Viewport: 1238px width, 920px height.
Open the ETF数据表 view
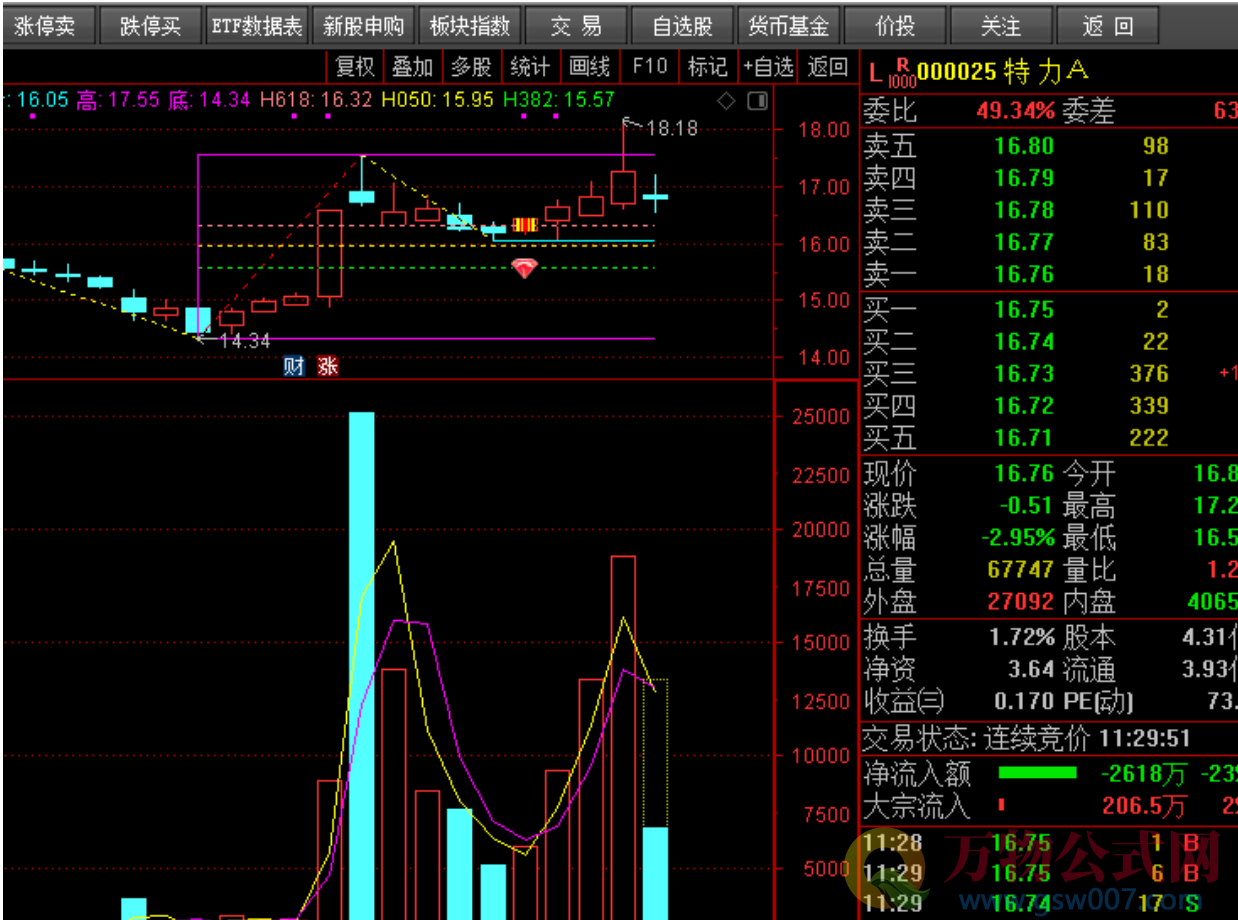pyautogui.click(x=257, y=26)
